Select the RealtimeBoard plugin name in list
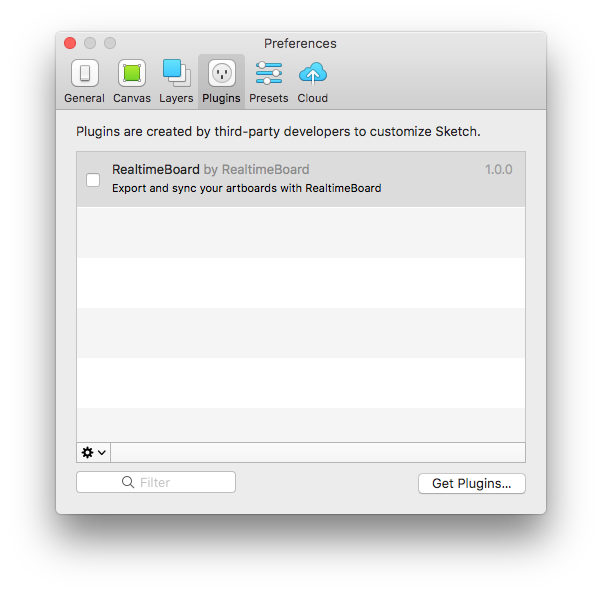Image resolution: width=602 pixels, height=594 pixels. [x=156, y=170]
